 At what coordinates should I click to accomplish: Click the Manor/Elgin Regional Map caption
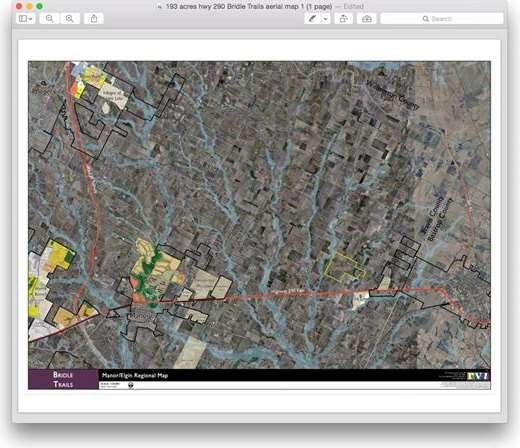tap(135, 375)
